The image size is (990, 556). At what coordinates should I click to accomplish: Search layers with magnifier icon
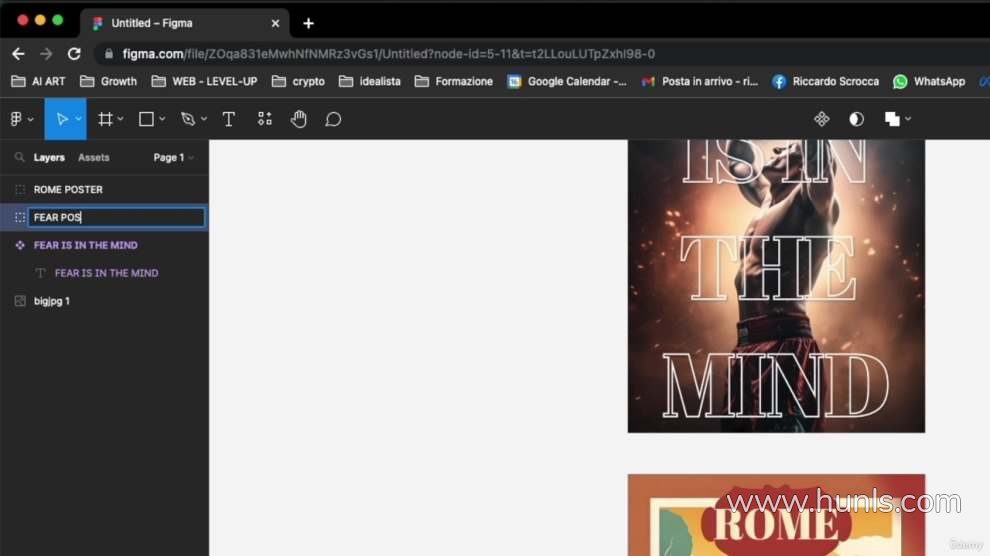coord(20,157)
